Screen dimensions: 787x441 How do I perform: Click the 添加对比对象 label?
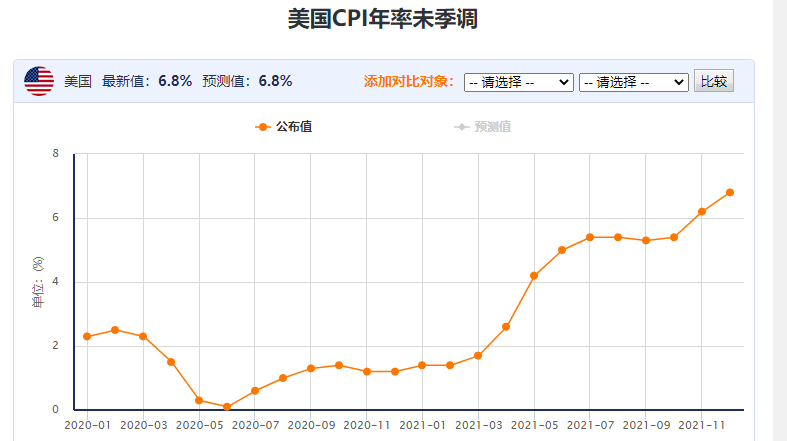[x=409, y=82]
